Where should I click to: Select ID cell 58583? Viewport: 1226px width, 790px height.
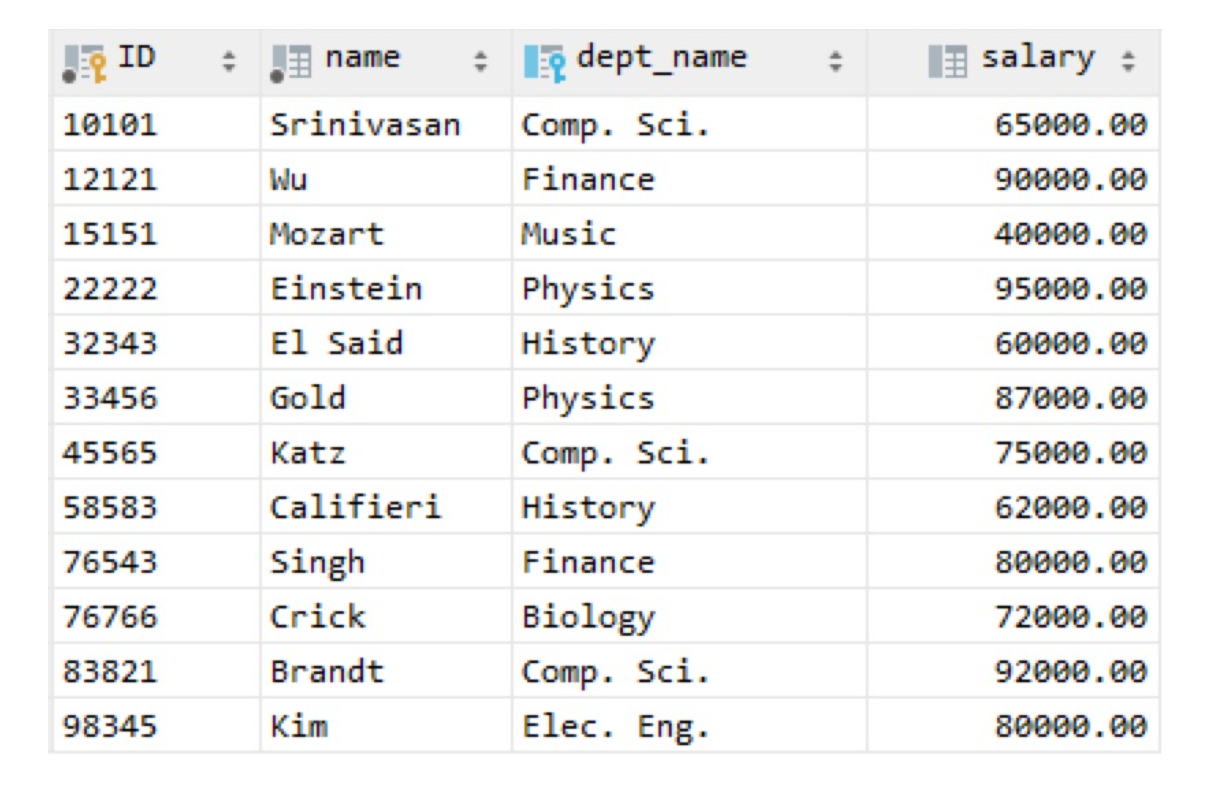coord(155,507)
